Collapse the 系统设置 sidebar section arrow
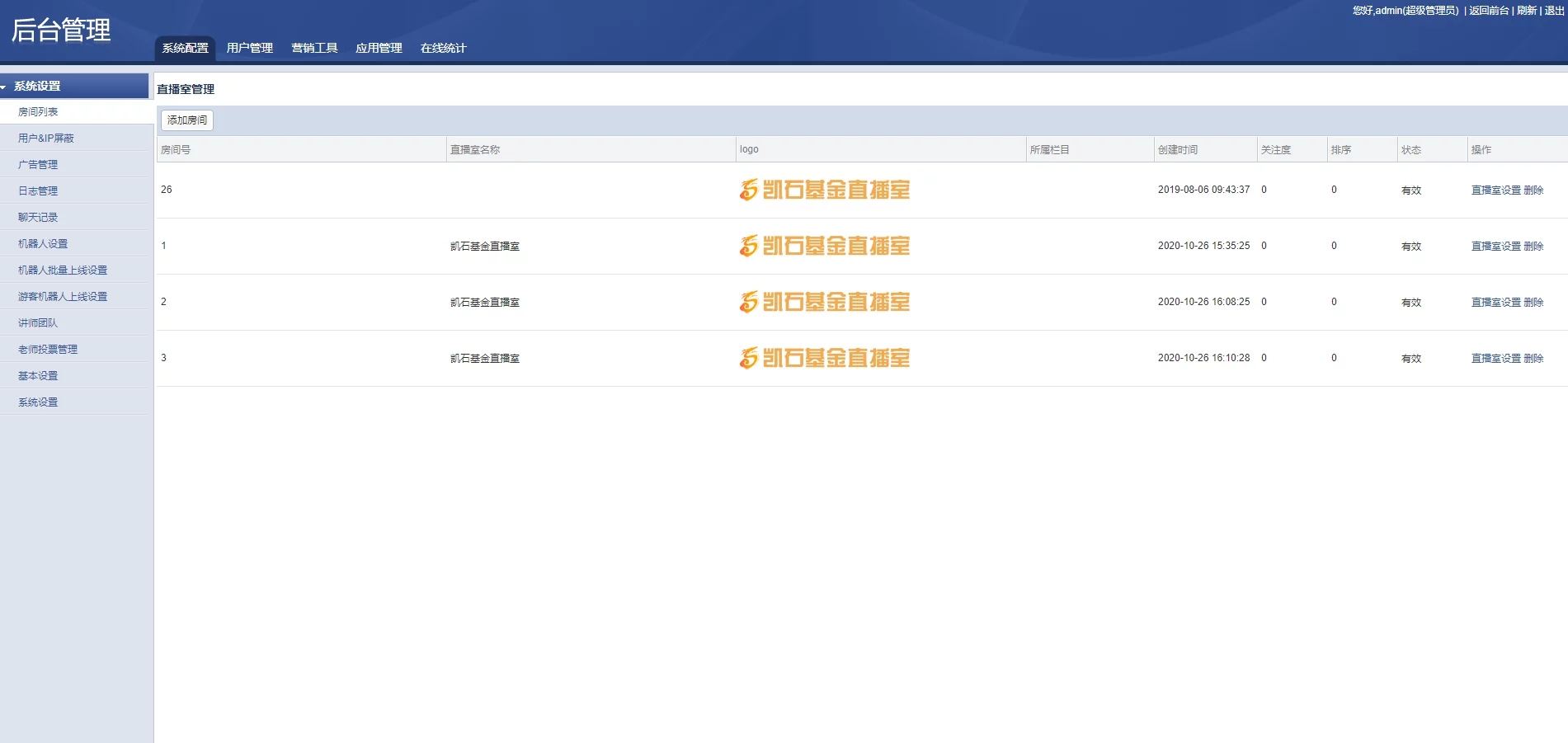The height and width of the screenshot is (743, 1568). coord(4,87)
